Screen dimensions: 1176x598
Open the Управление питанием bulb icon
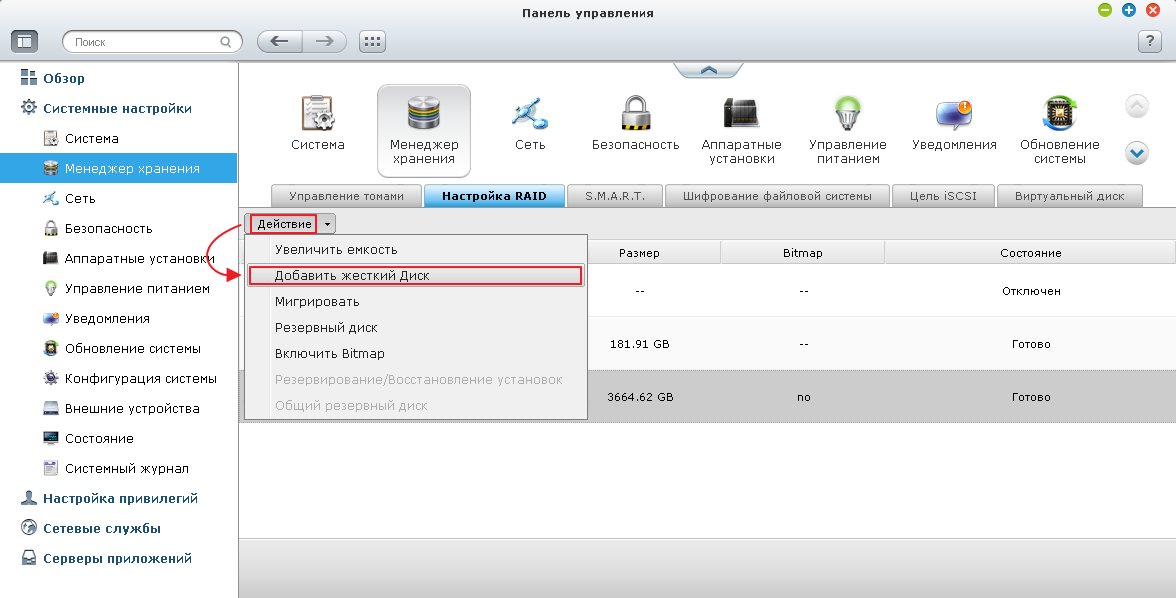[x=848, y=131]
